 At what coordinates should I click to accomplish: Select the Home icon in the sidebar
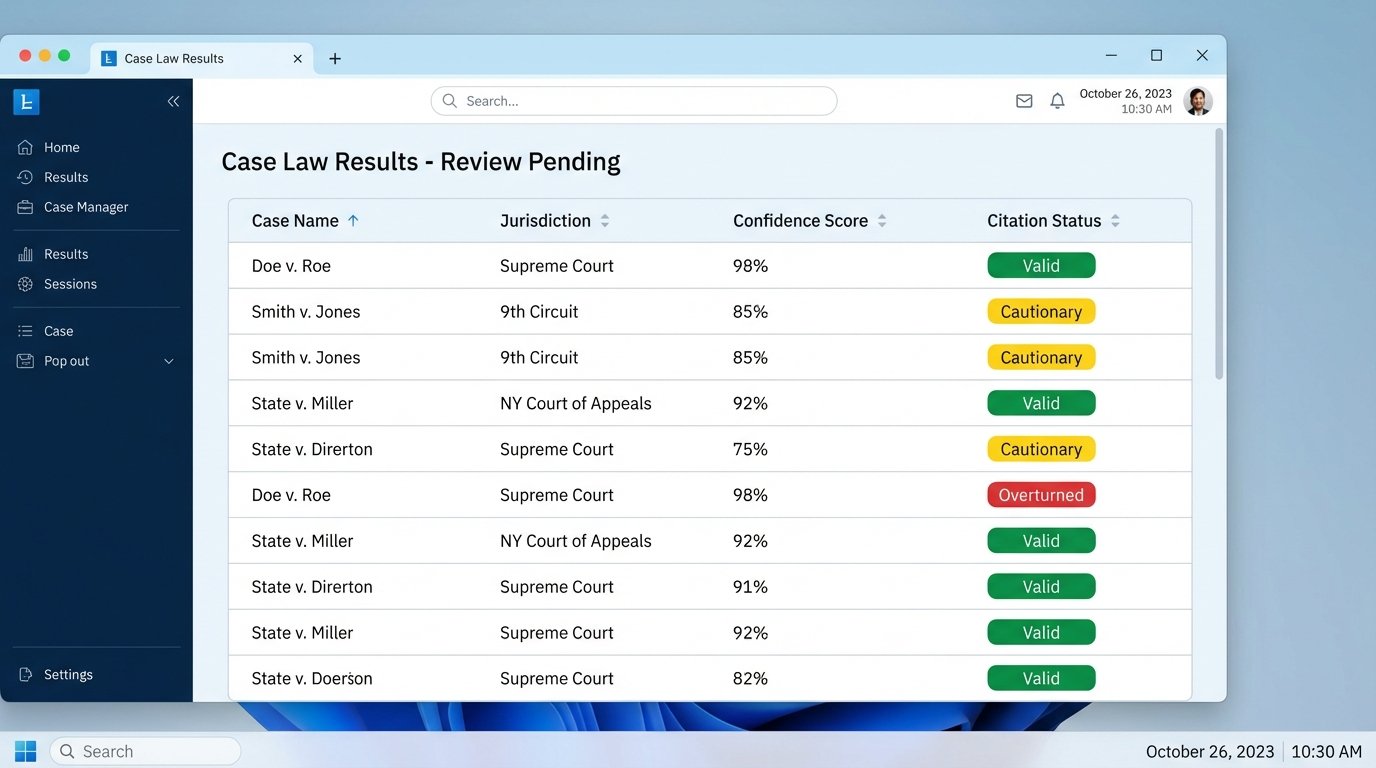coord(25,146)
